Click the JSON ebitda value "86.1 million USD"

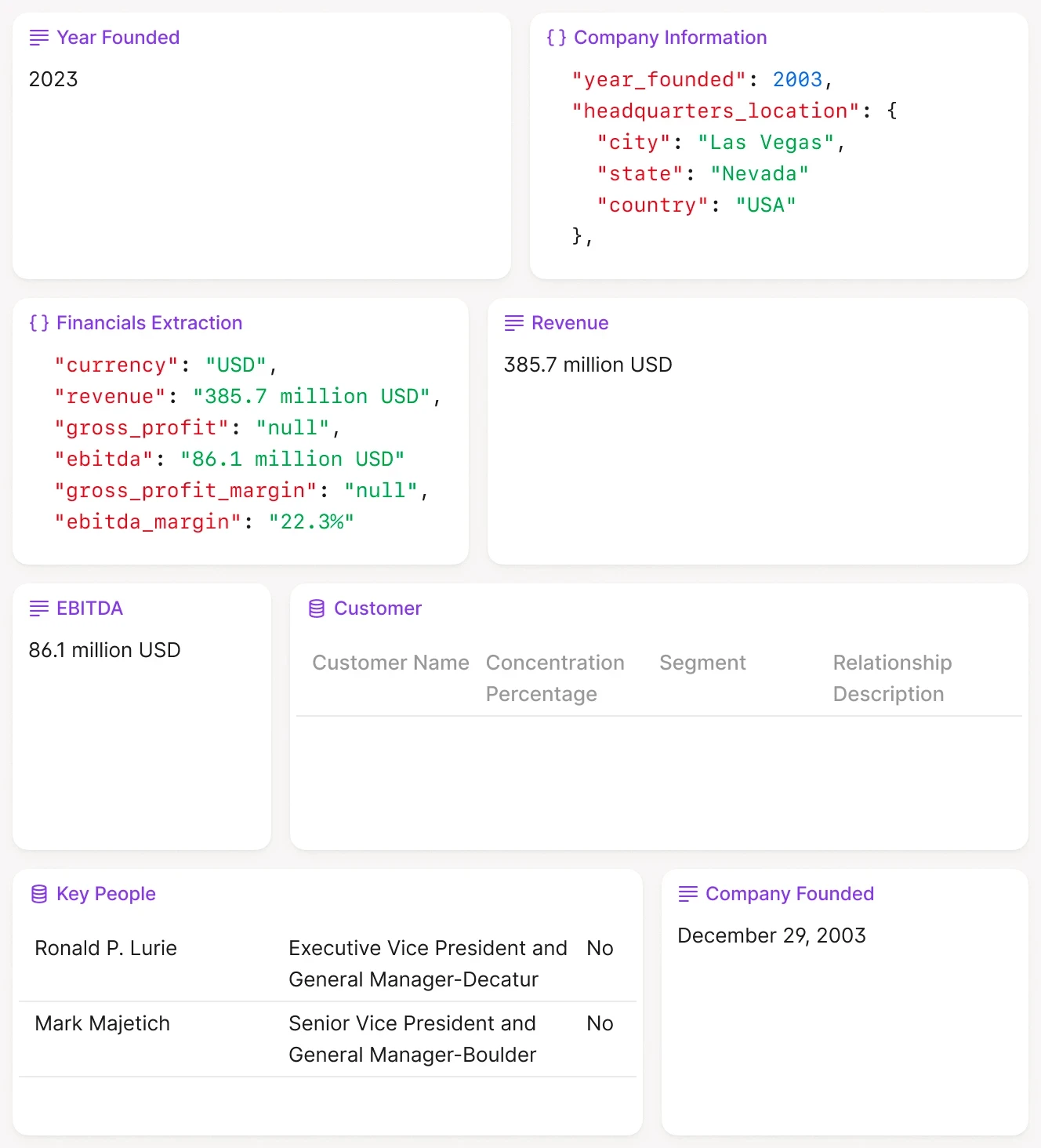click(x=292, y=460)
